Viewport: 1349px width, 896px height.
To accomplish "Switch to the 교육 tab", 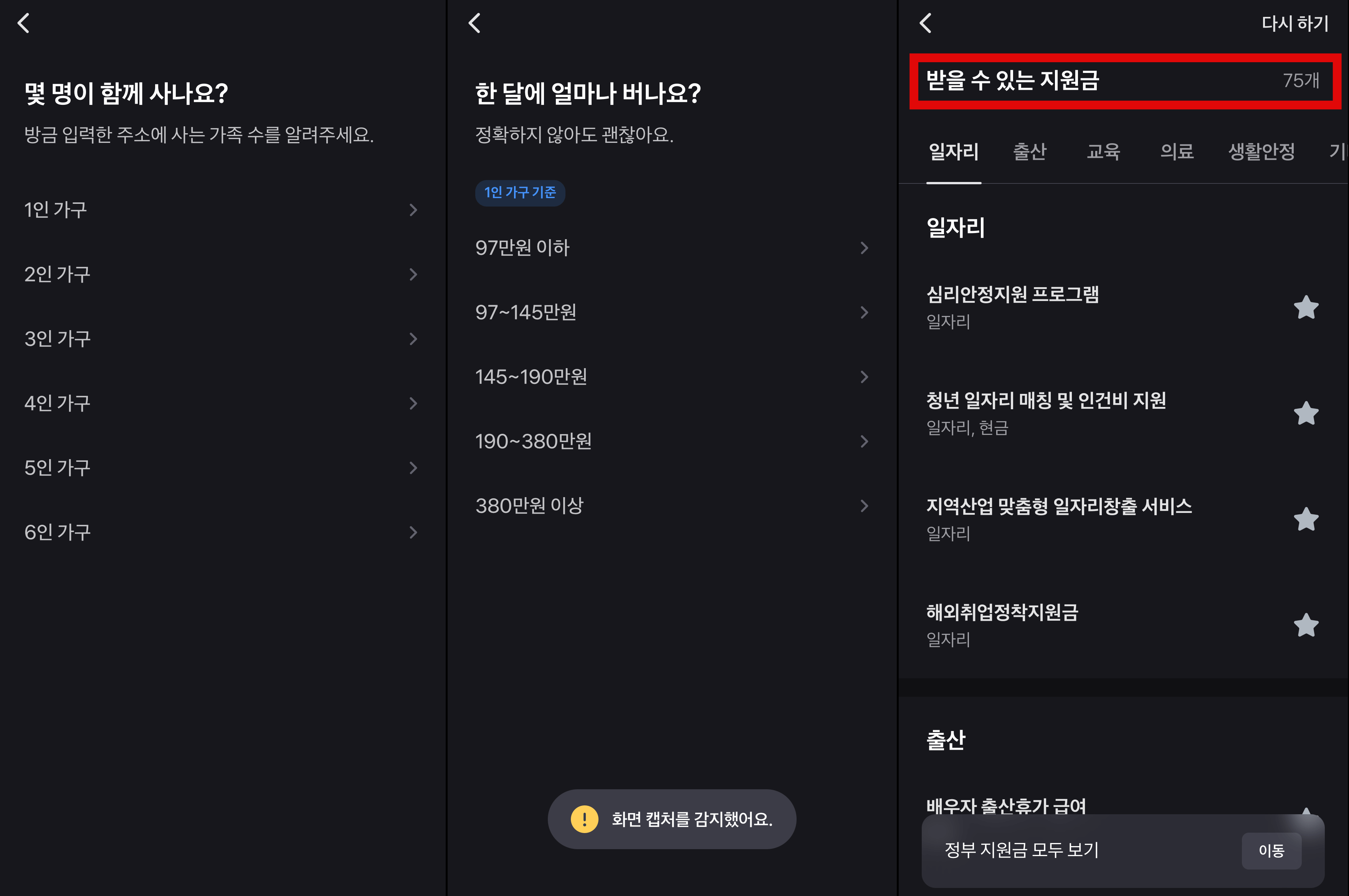I will [1103, 151].
